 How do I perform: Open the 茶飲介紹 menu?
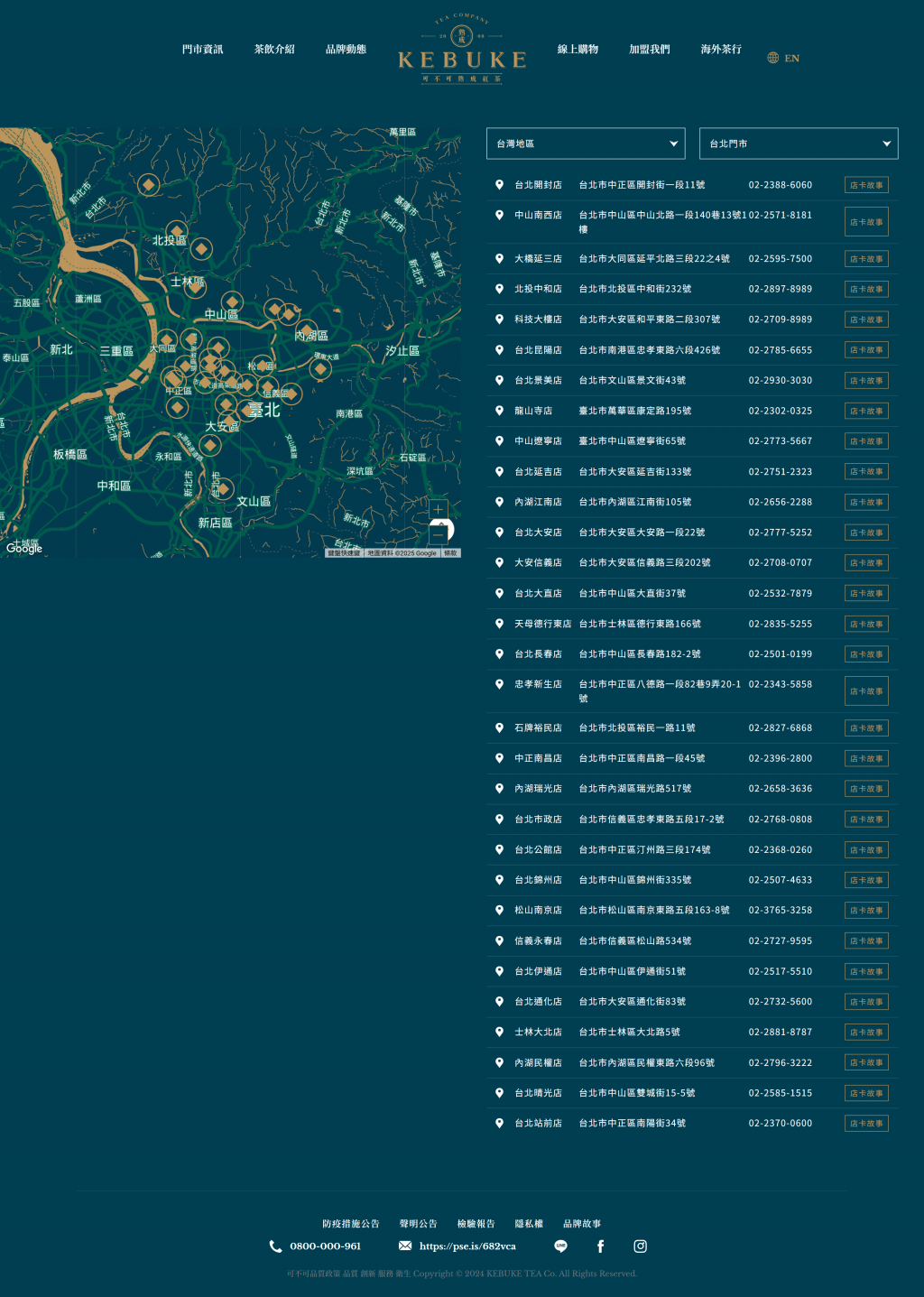coord(274,50)
